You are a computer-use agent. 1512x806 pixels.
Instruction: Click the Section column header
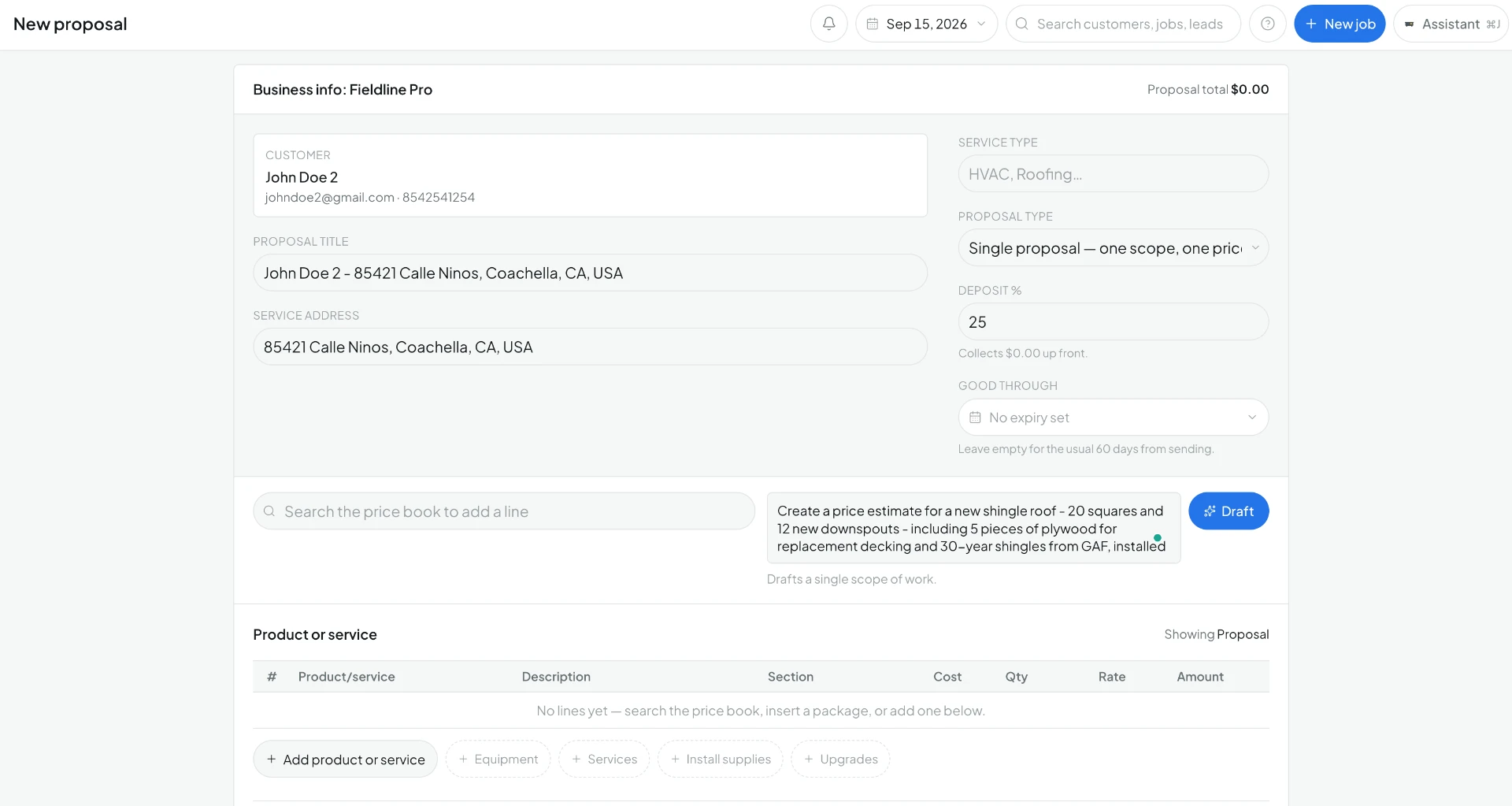tap(791, 677)
